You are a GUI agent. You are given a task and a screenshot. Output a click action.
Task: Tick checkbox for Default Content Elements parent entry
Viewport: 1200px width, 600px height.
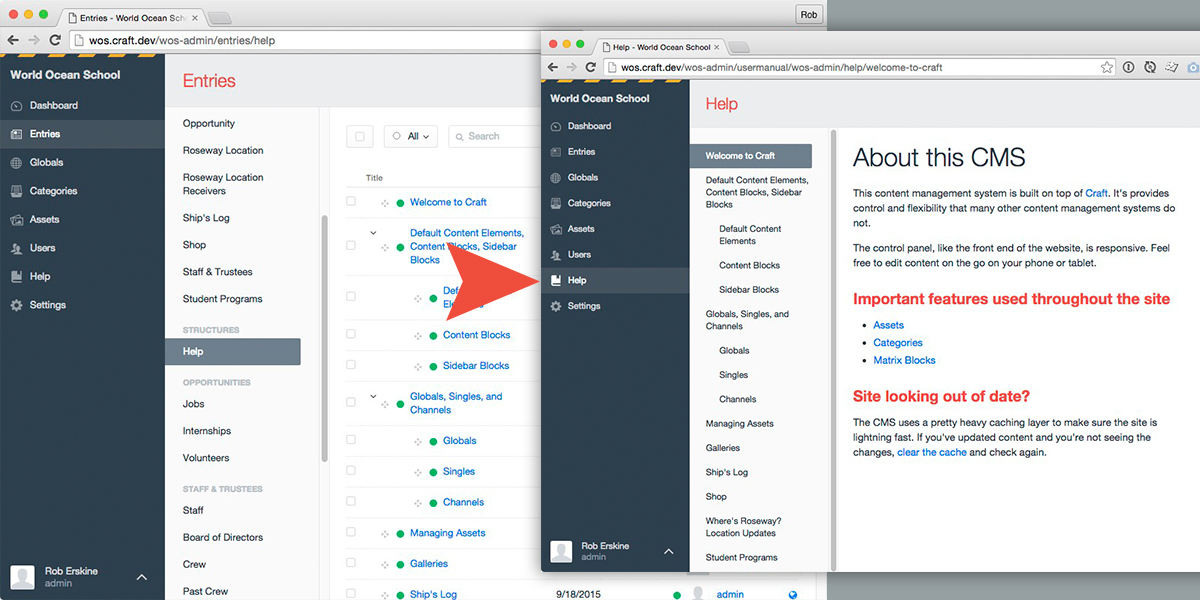point(351,245)
